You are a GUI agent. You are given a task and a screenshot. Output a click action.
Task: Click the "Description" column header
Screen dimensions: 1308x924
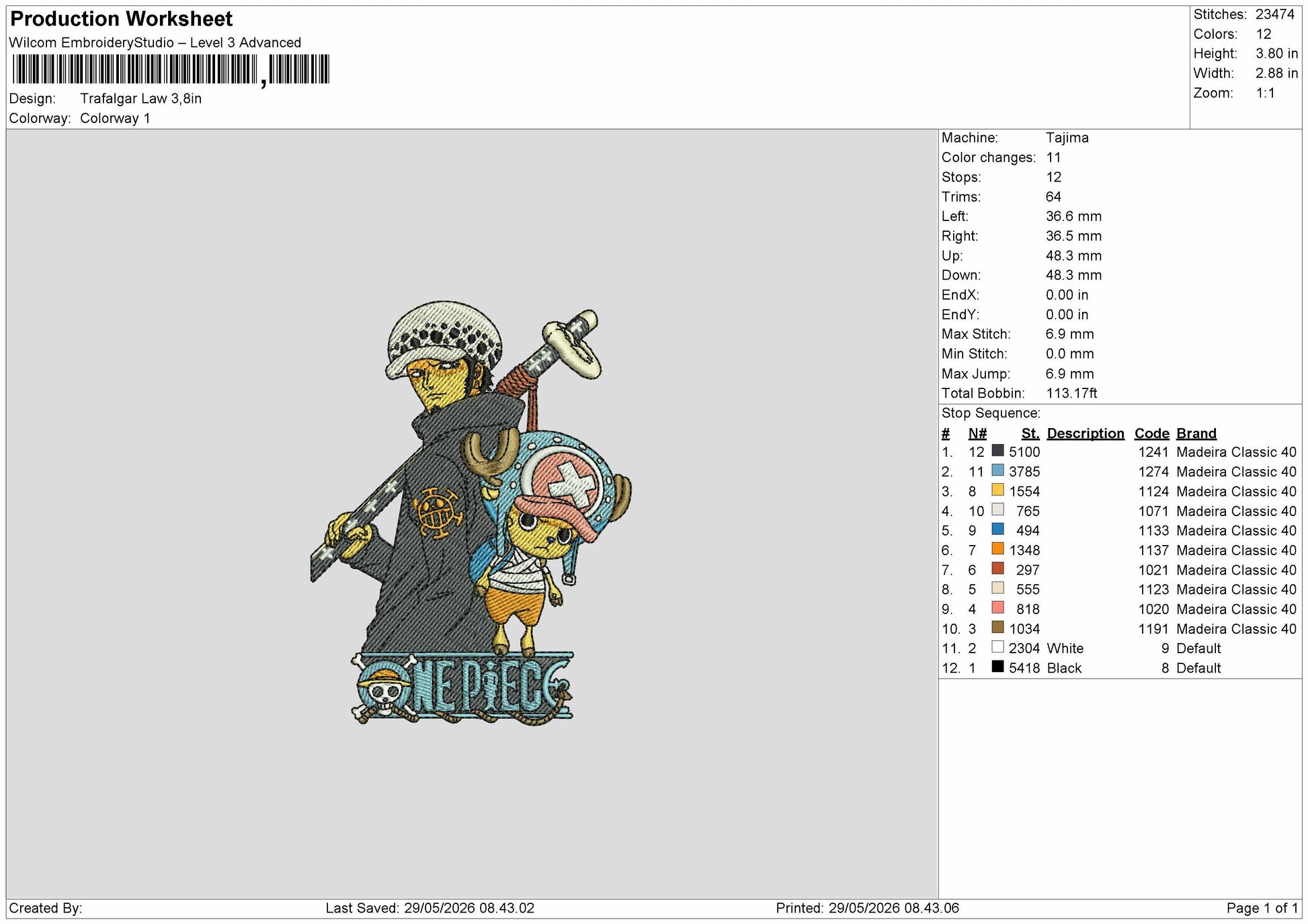(1086, 433)
